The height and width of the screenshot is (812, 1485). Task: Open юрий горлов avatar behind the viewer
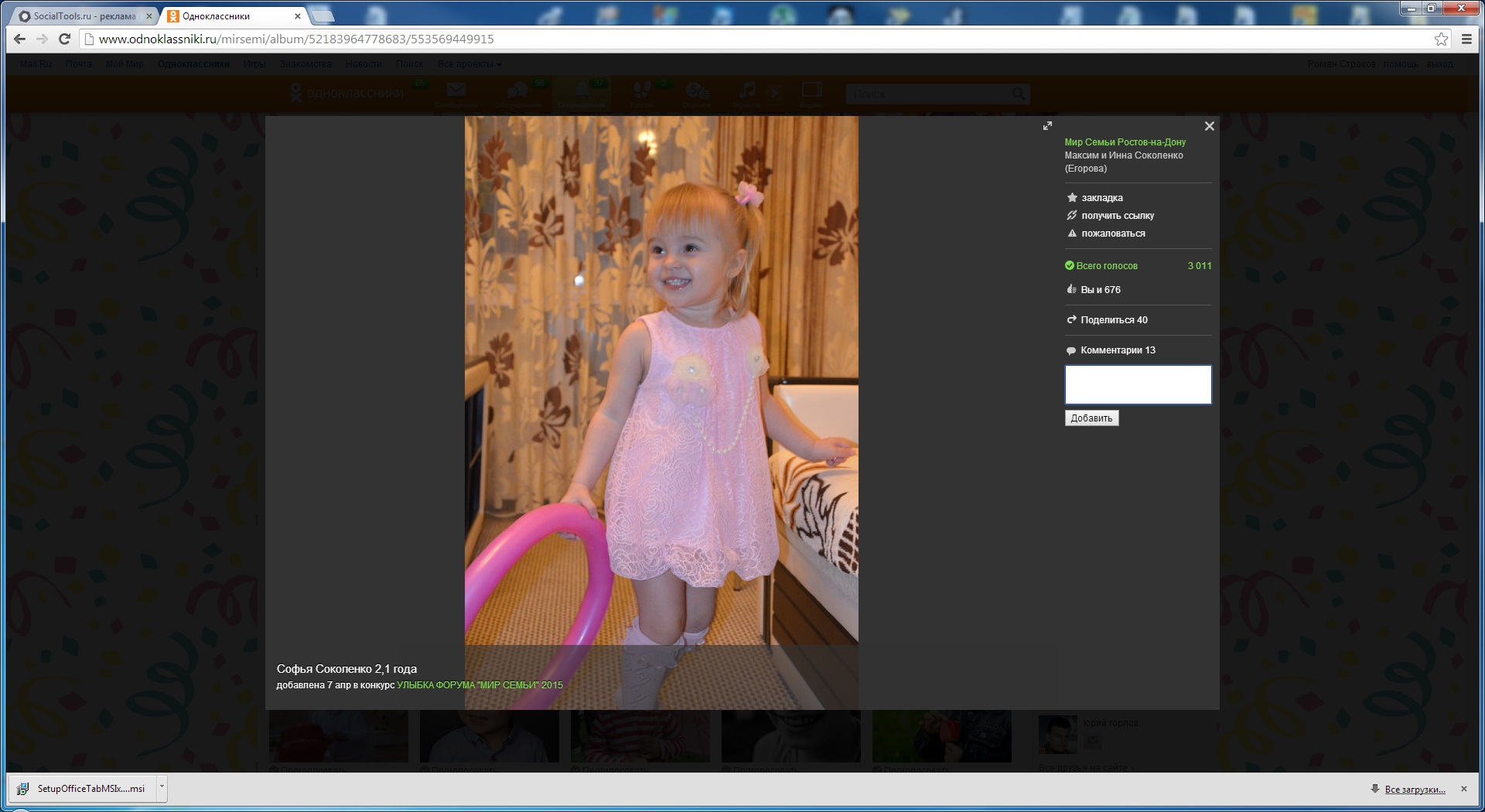1057,734
